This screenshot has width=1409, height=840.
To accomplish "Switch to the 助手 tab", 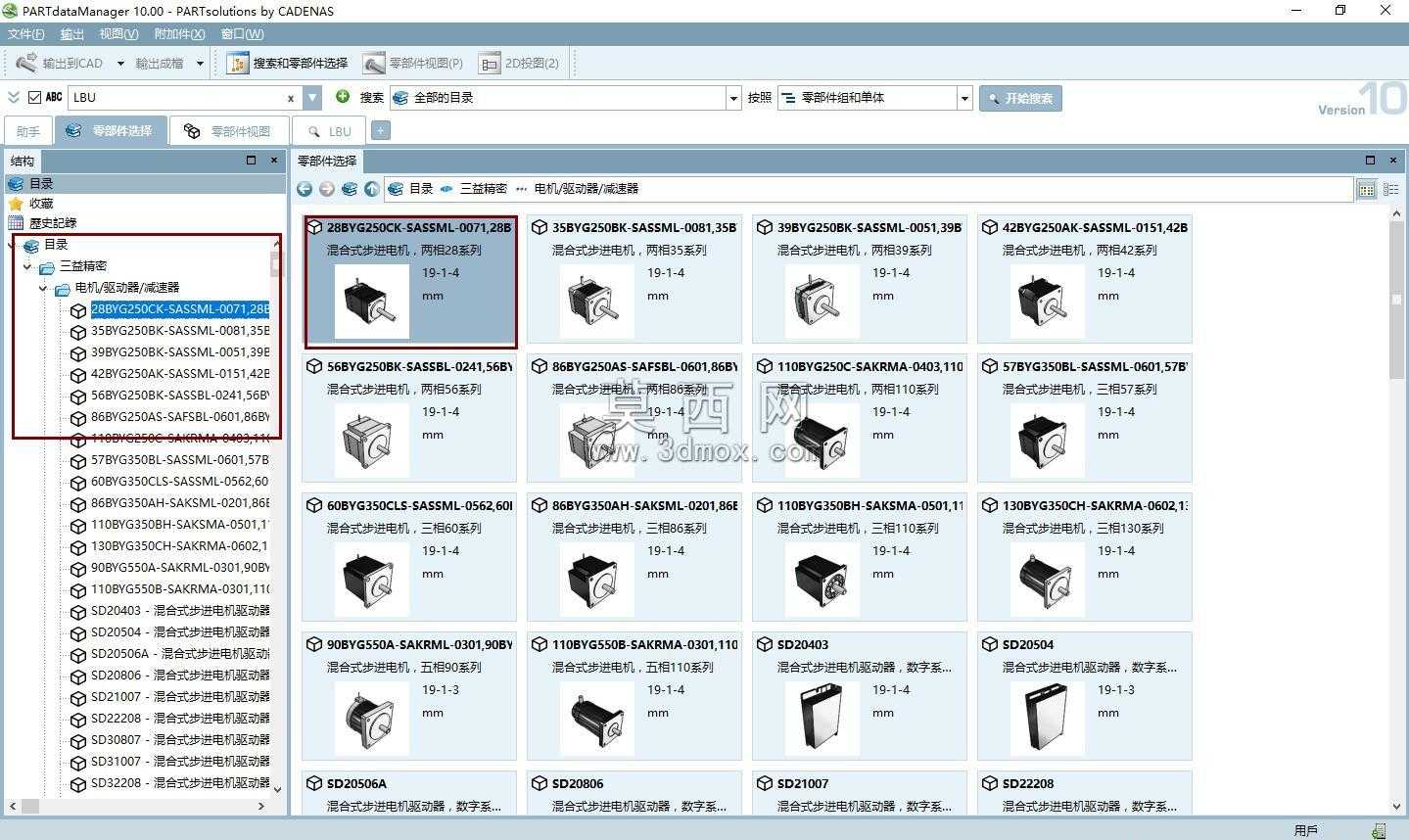I will [x=28, y=131].
